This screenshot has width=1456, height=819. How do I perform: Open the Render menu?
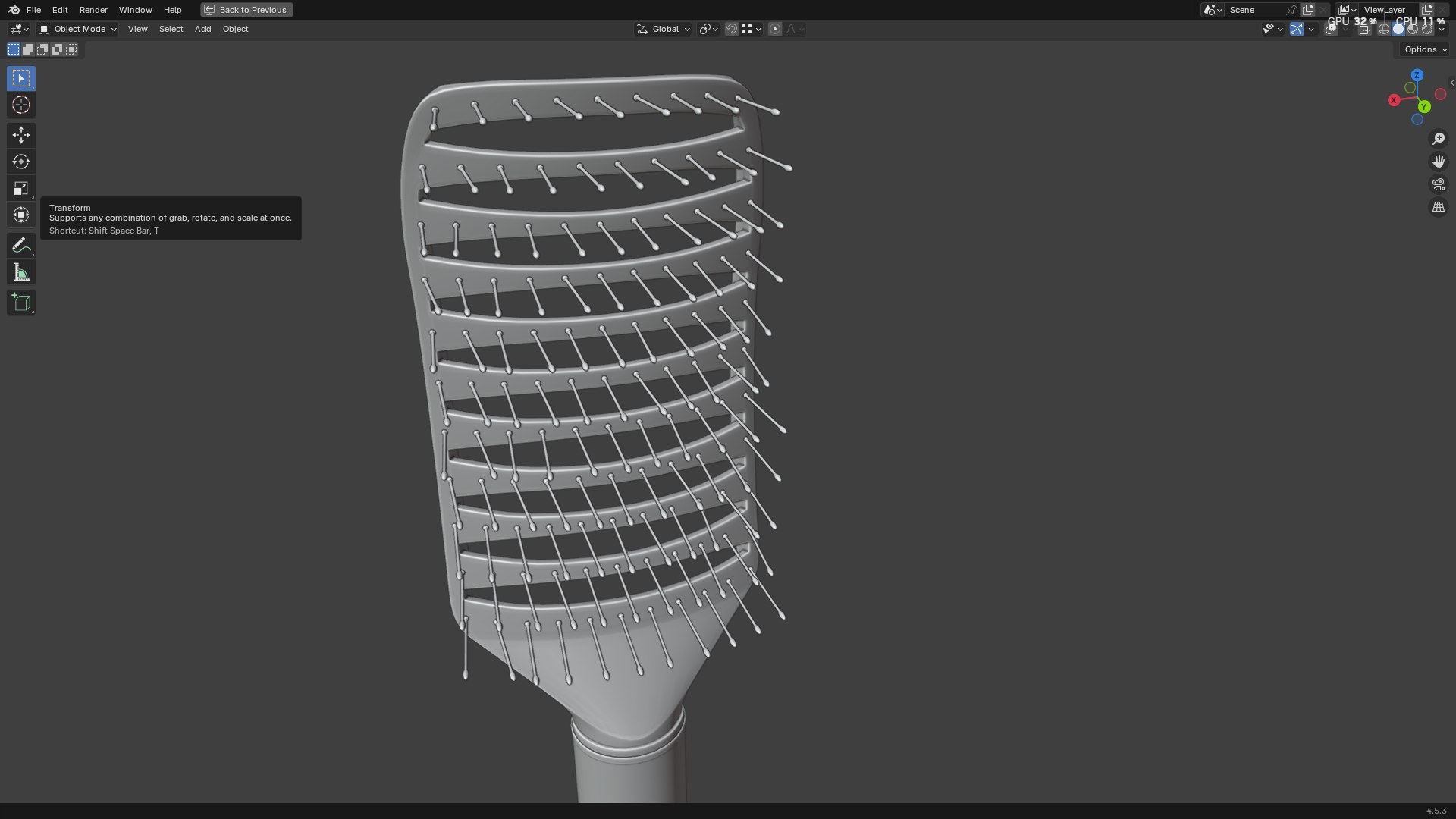tap(93, 10)
